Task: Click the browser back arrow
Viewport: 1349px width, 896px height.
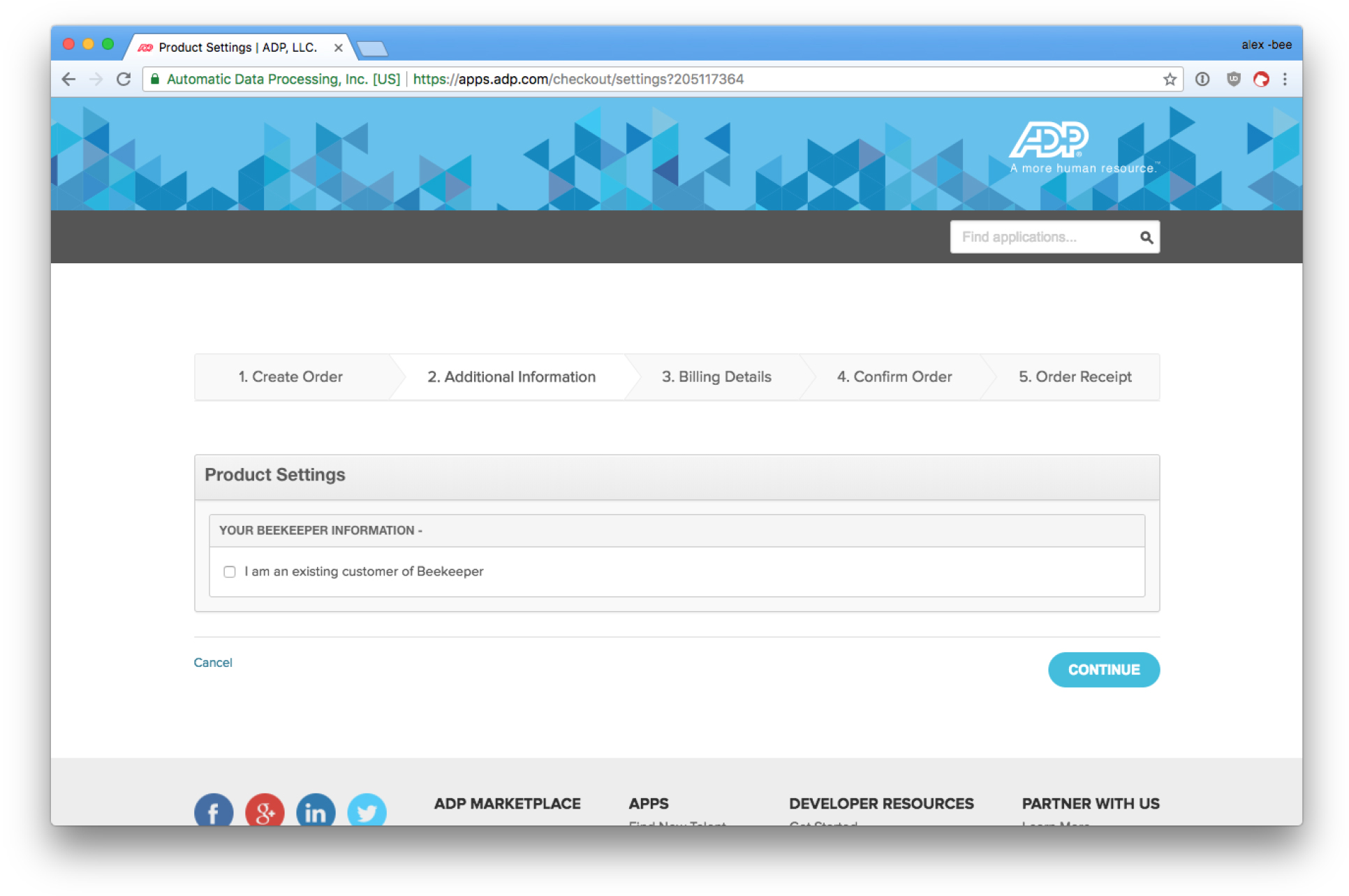Action: [68, 80]
